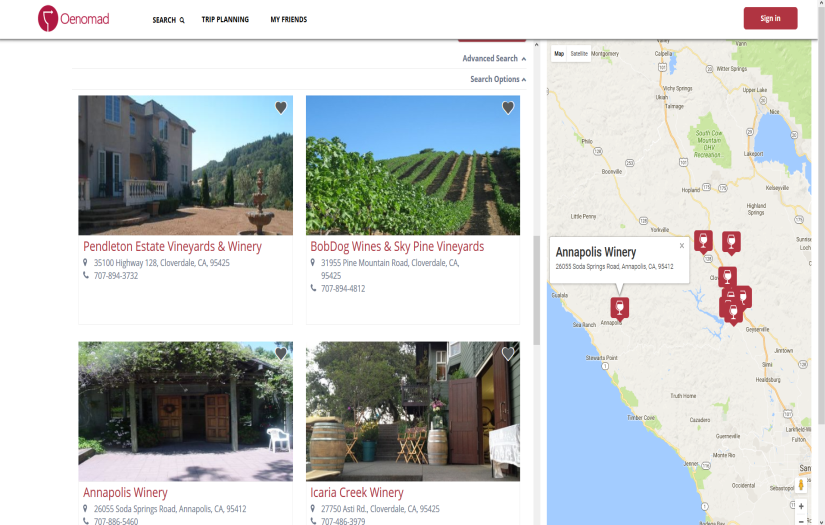Open My Friends menu item
Viewport: 825px width, 525px height.
[x=289, y=20]
